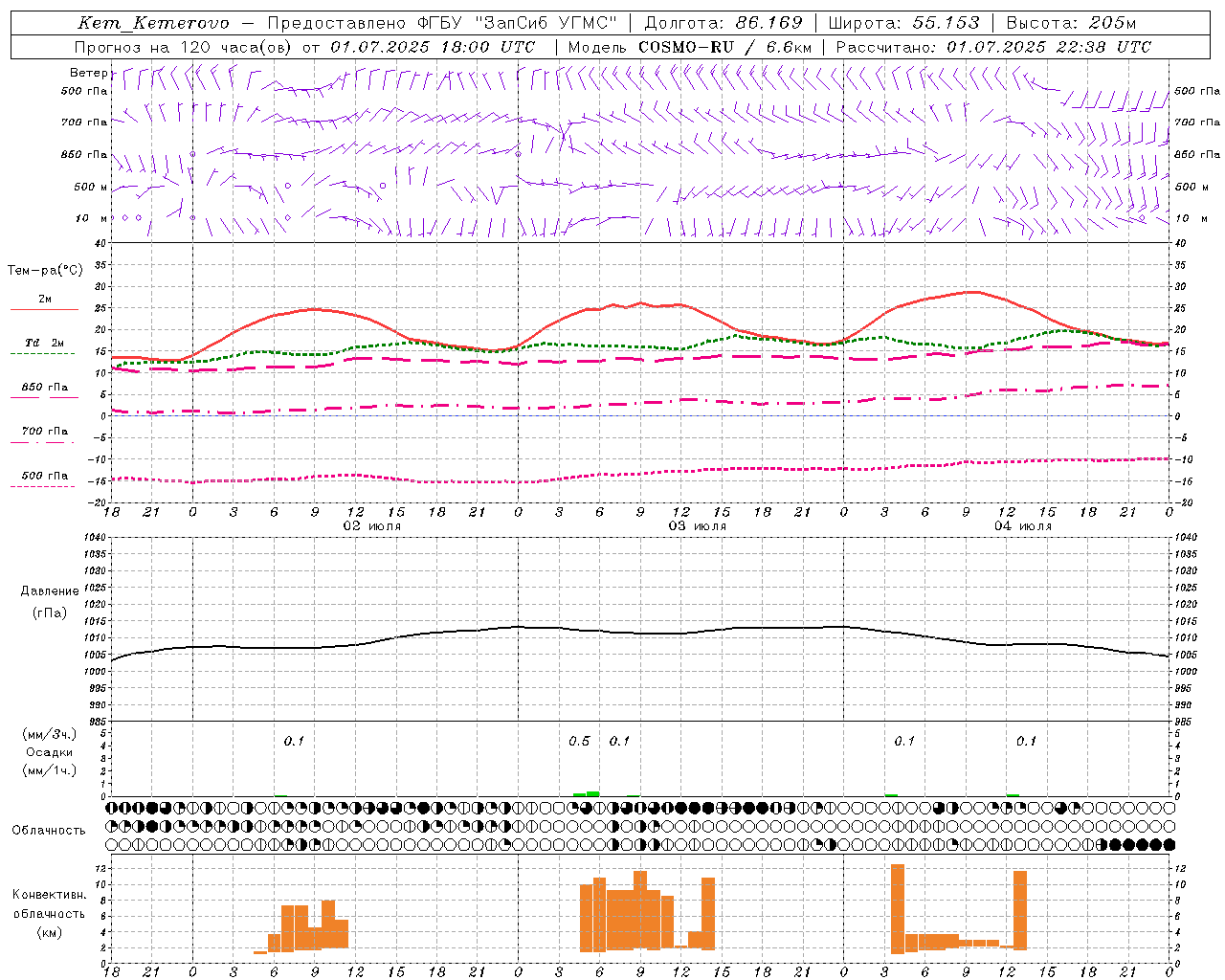This screenshot has width=1225, height=980.
Task: Click the Конвективн. облачность label
Action: (x=49, y=904)
